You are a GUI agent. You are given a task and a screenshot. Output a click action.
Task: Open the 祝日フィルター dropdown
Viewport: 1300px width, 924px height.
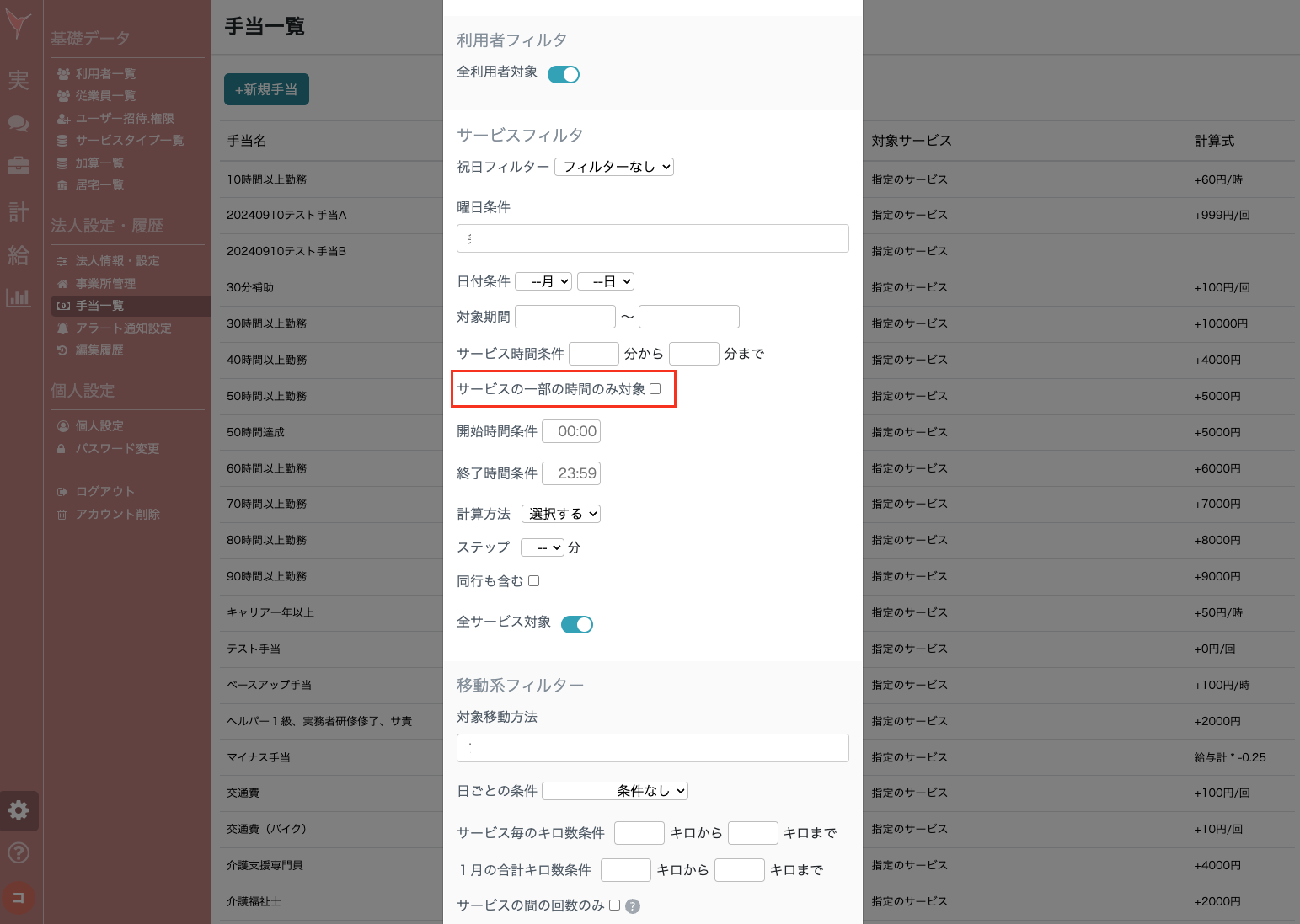(x=614, y=166)
